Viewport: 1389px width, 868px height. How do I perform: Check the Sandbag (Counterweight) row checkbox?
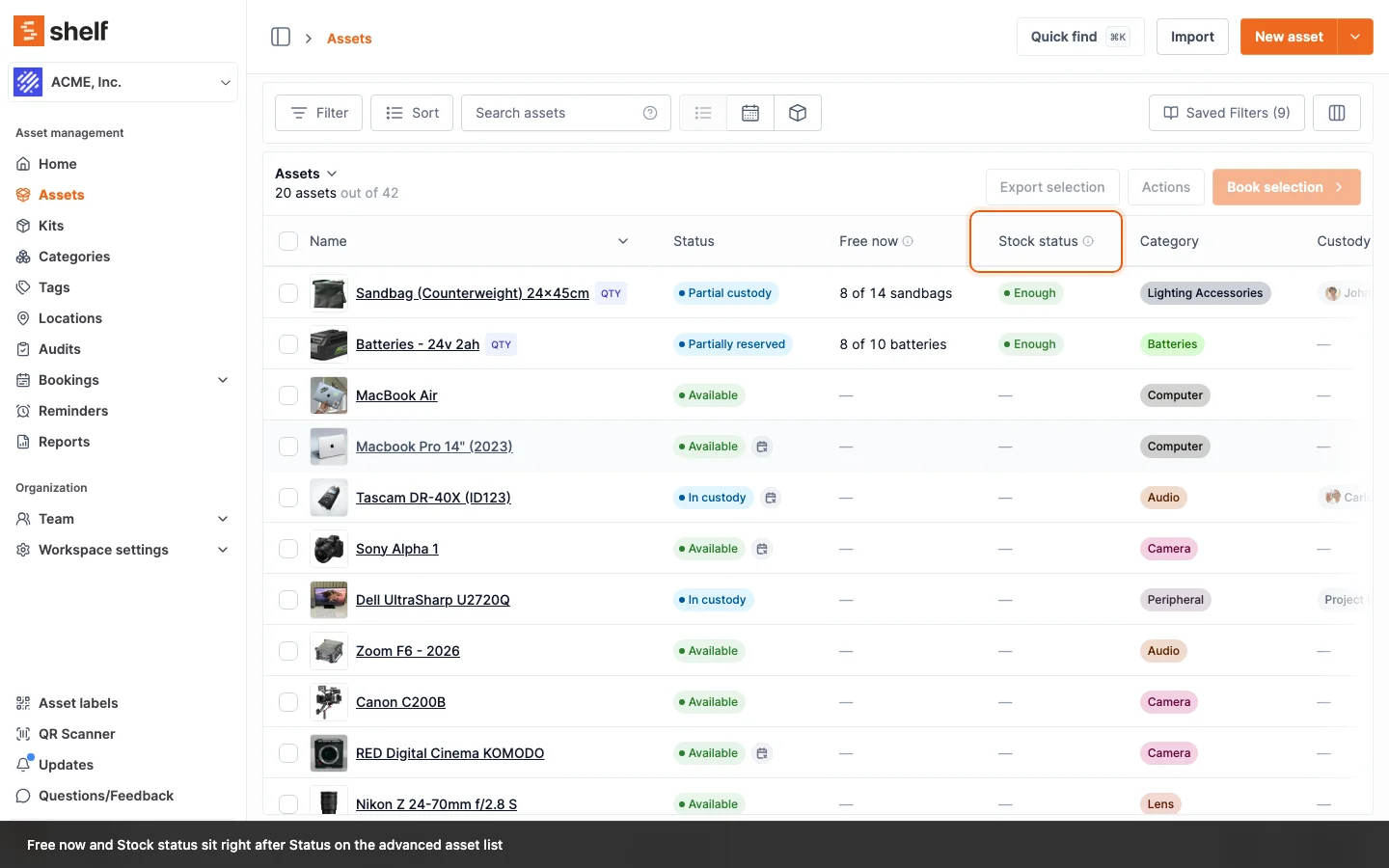coord(288,293)
